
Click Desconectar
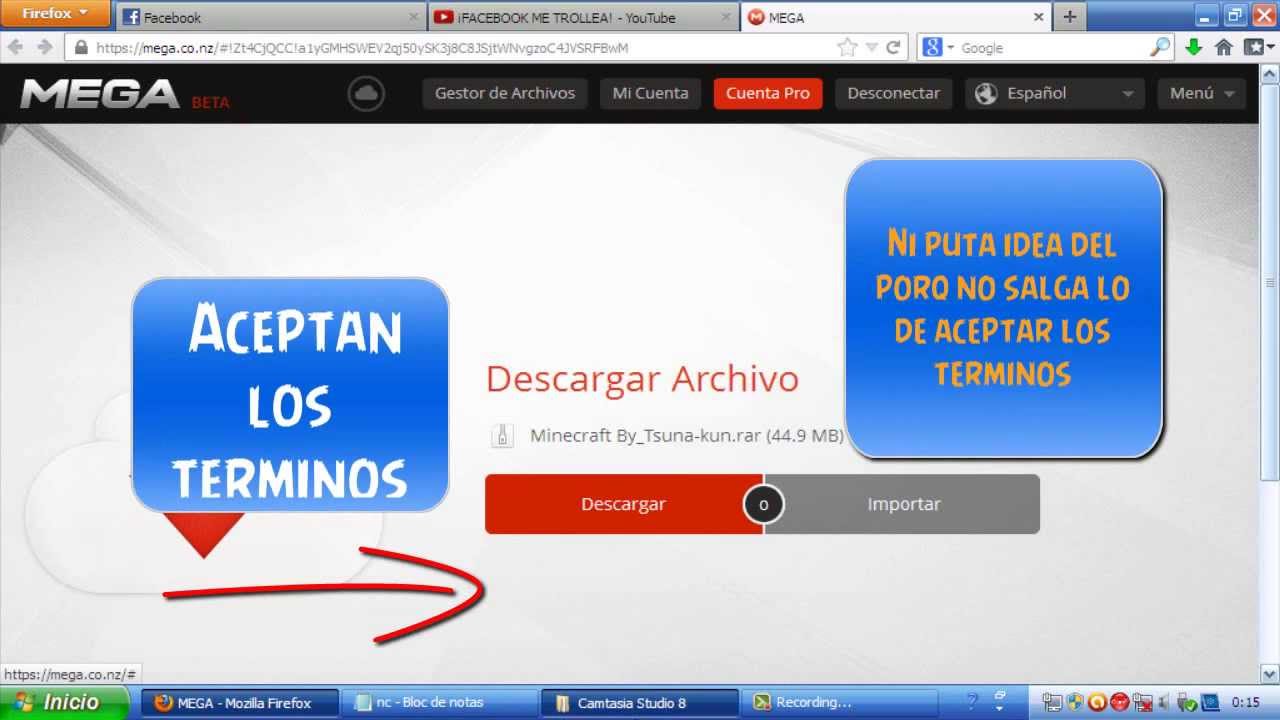point(893,93)
